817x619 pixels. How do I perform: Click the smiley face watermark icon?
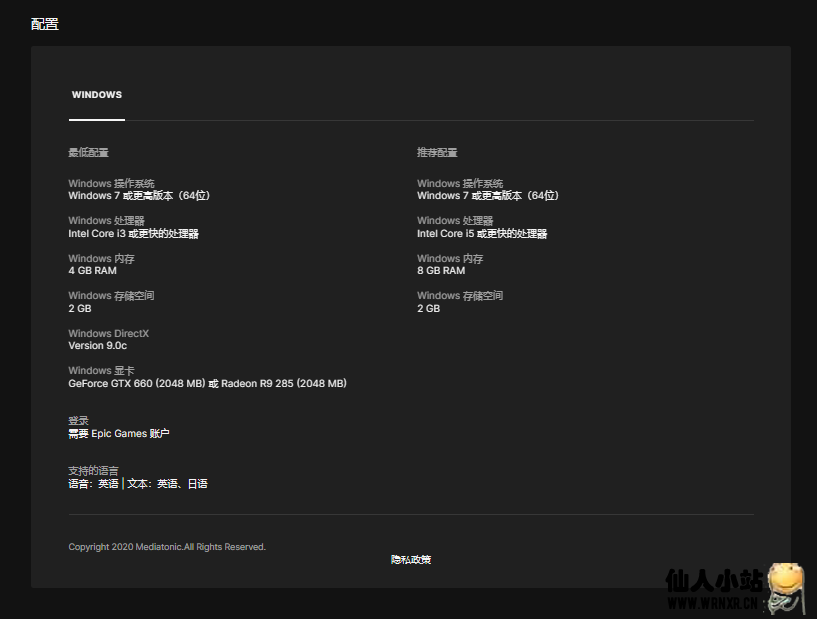(787, 583)
